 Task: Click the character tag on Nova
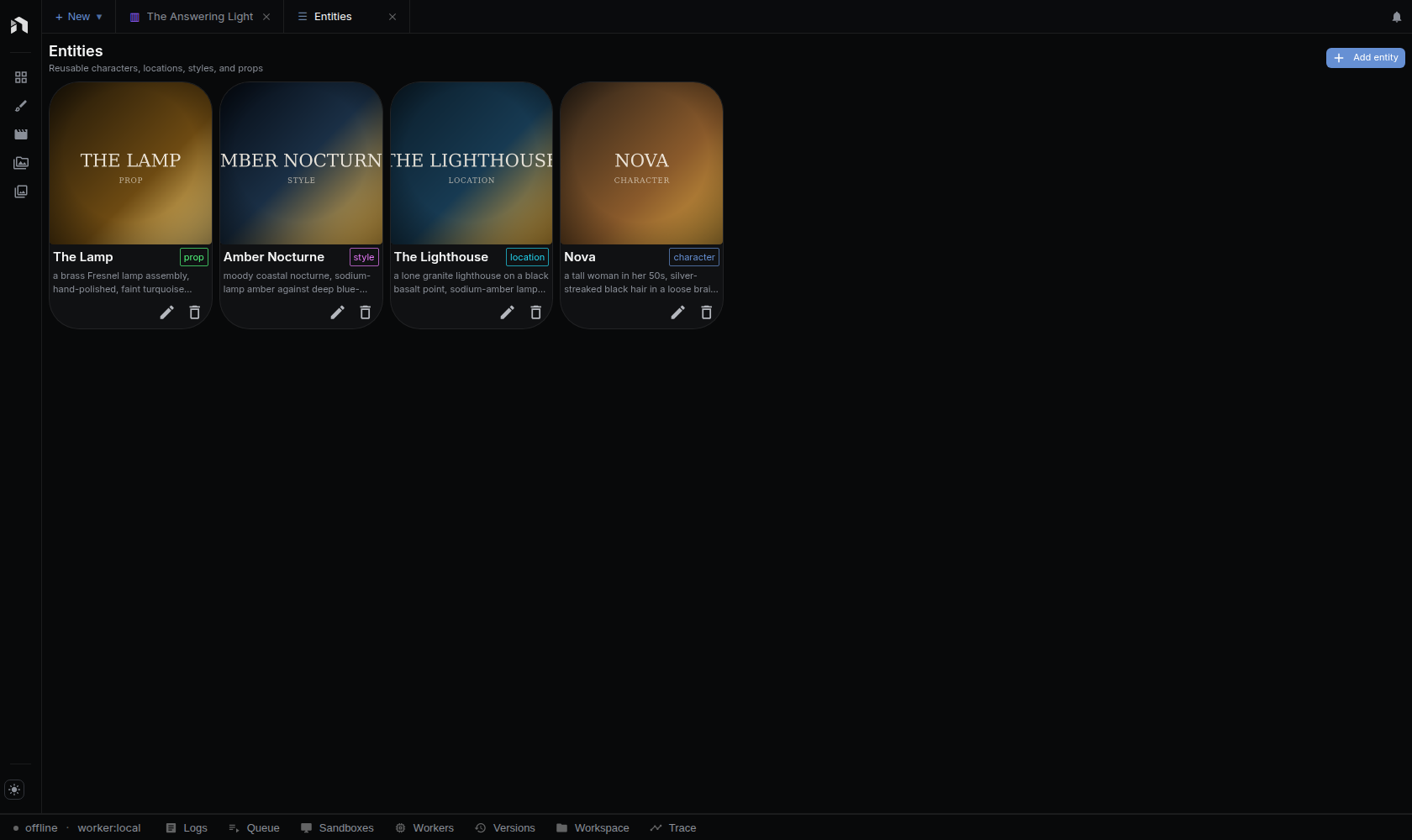[694, 257]
